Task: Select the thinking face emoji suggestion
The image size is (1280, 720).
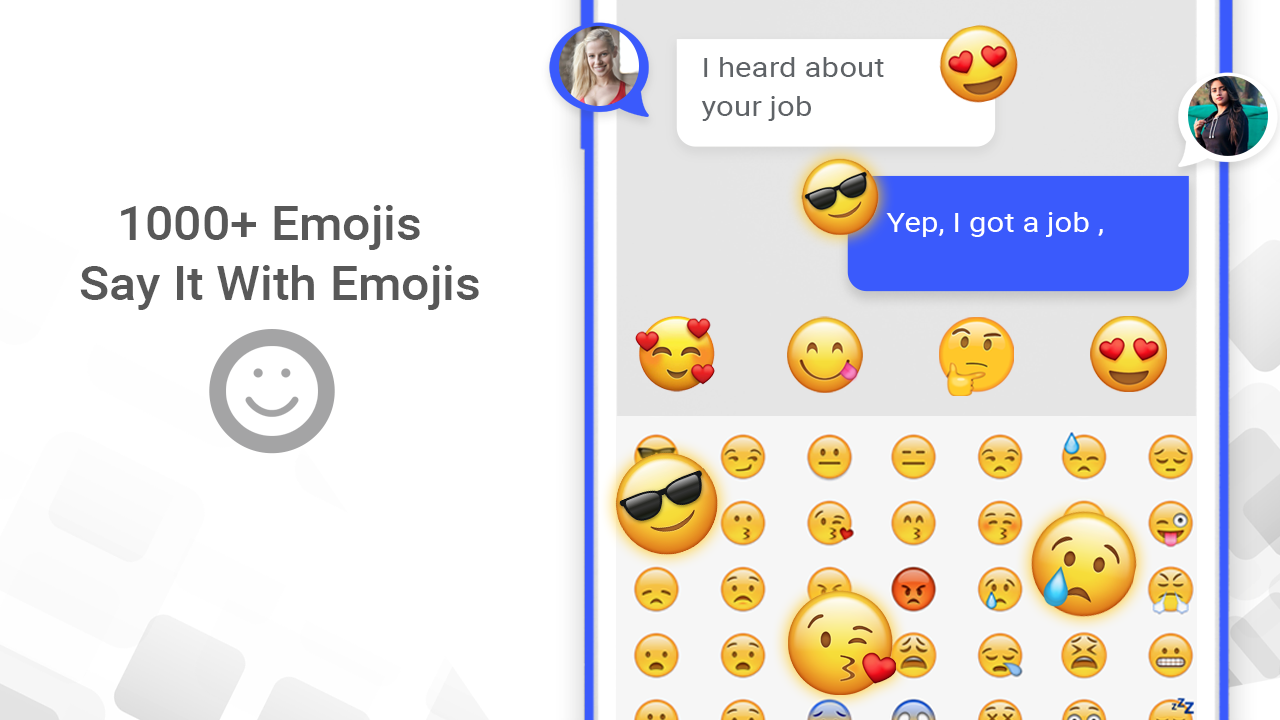Action: click(975, 357)
